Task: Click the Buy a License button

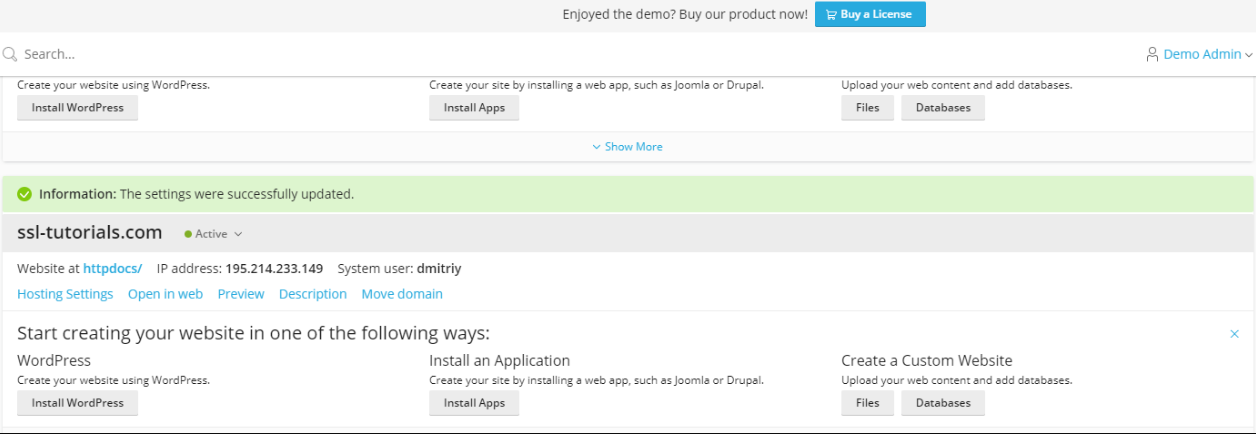Action: (870, 14)
